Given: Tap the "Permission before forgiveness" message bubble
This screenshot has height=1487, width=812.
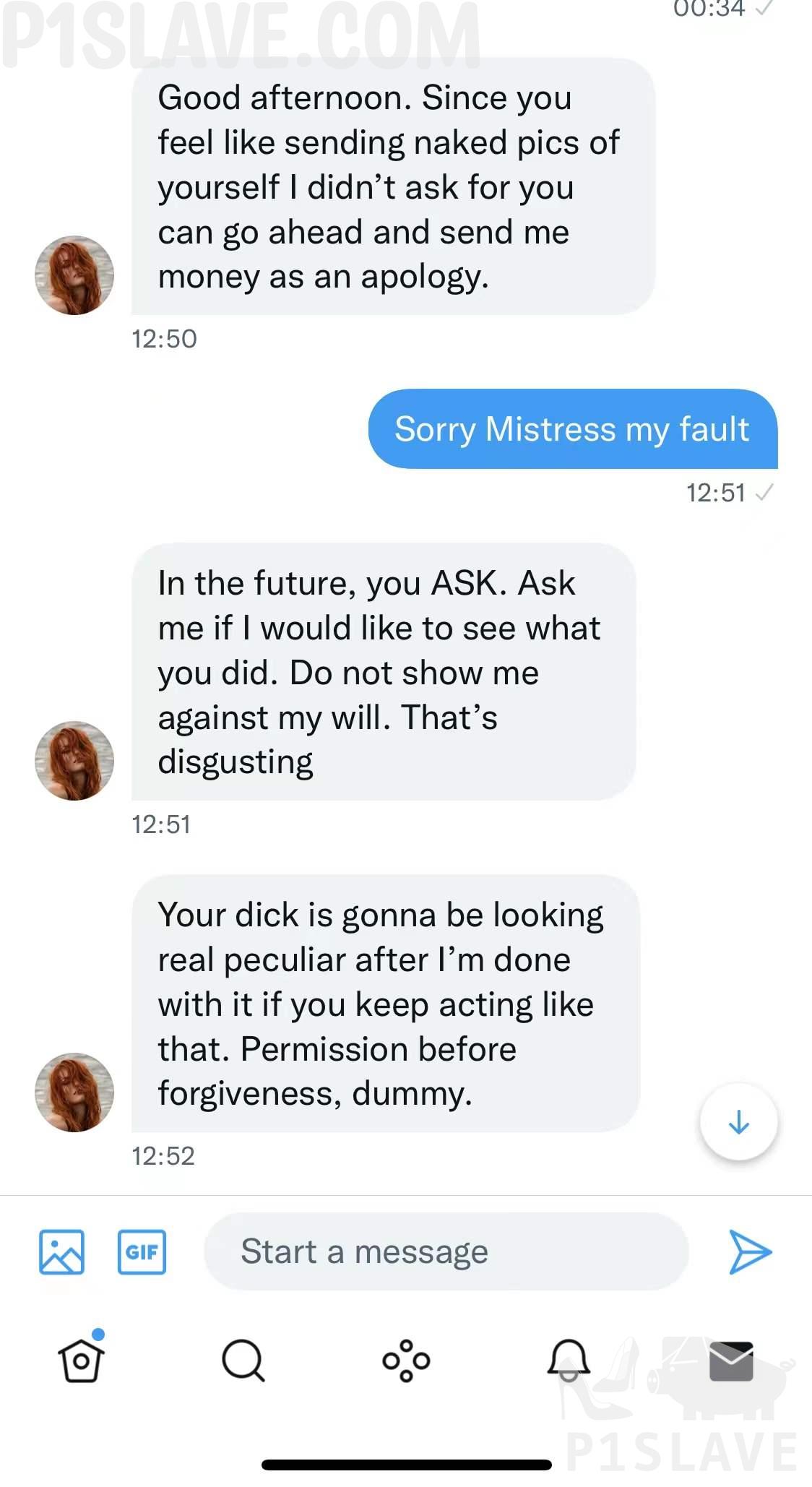Looking at the screenshot, I should click(x=385, y=1004).
